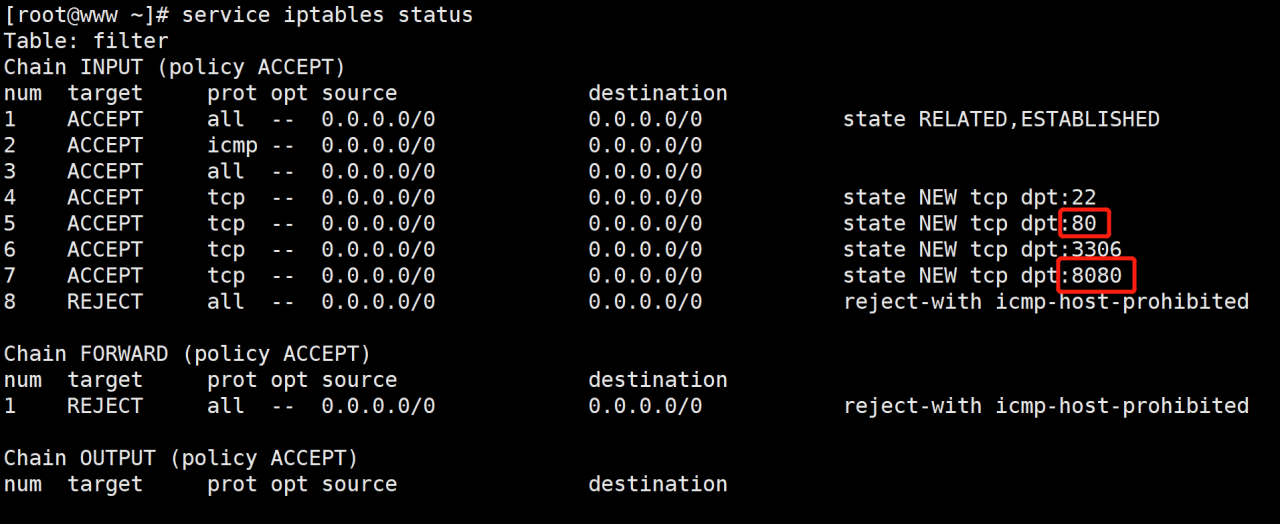
Task: Click the 'Chain INPUT (policy ACCEPT)' heading
Action: [x=175, y=67]
